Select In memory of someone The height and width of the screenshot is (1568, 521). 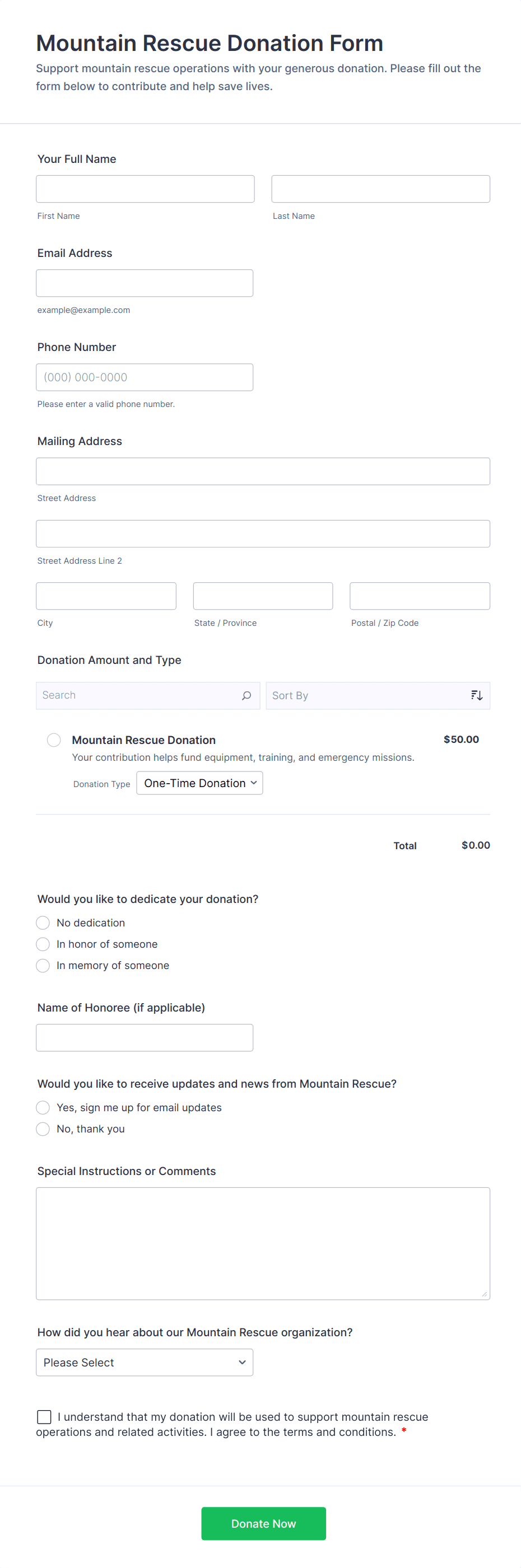tap(43, 966)
